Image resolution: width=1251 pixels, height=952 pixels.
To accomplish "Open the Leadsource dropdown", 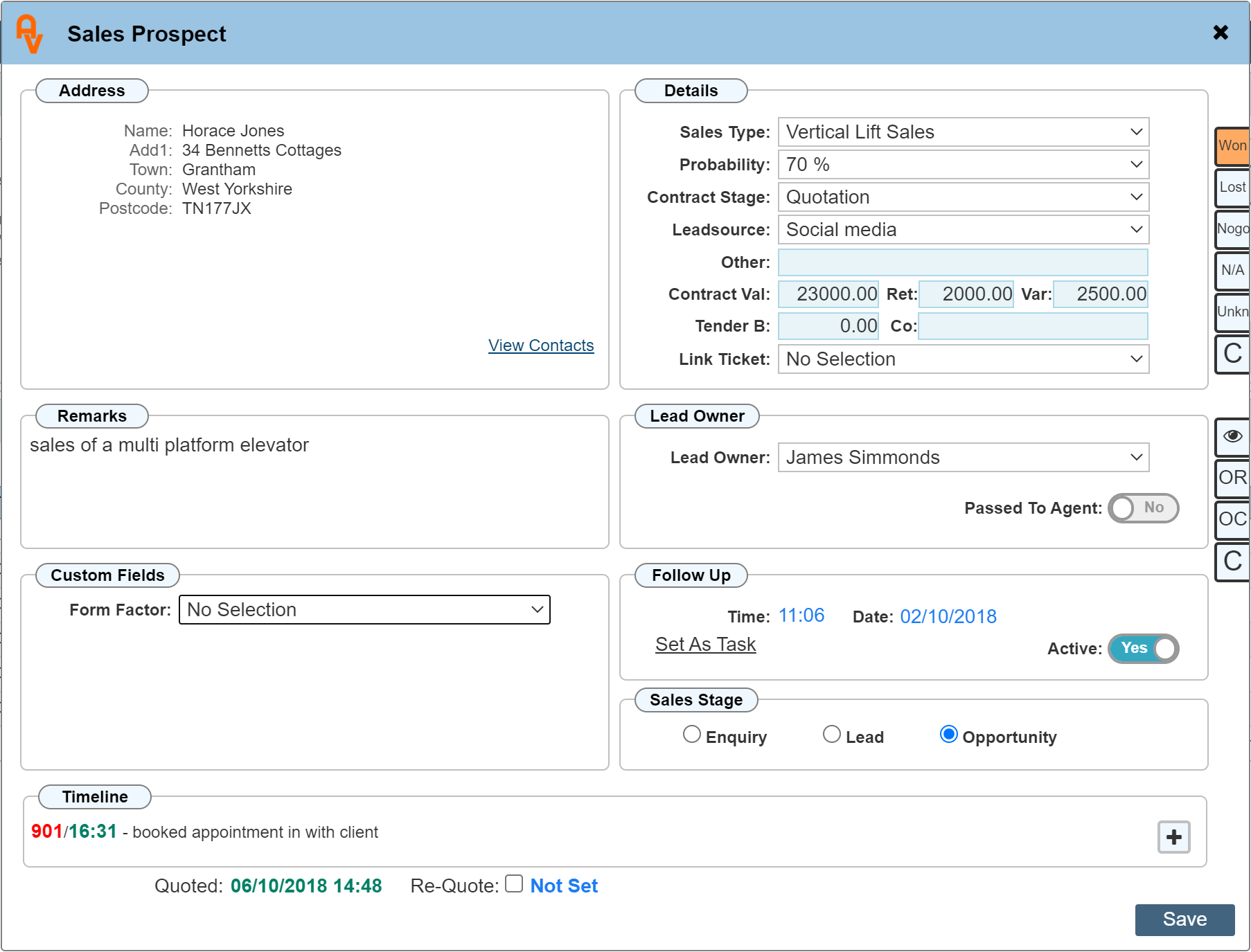I will [x=964, y=229].
